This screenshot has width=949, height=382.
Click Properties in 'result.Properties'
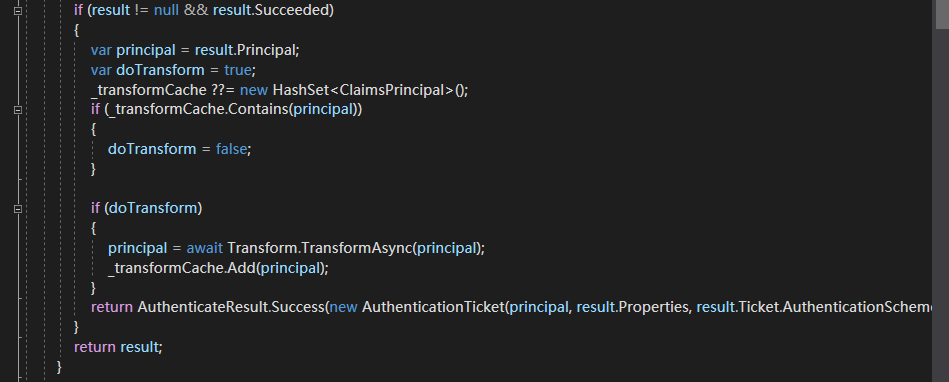[x=653, y=307]
